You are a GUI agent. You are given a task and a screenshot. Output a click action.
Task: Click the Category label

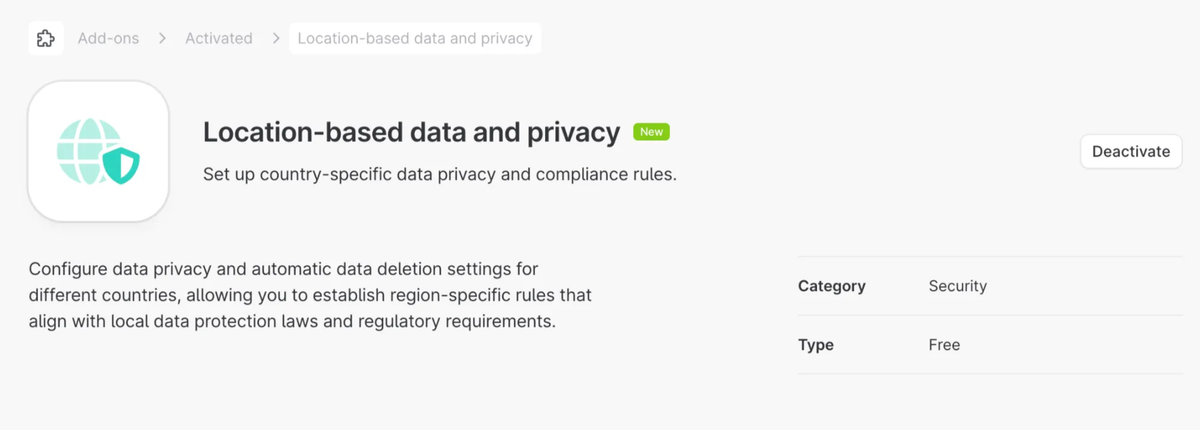[x=831, y=286]
